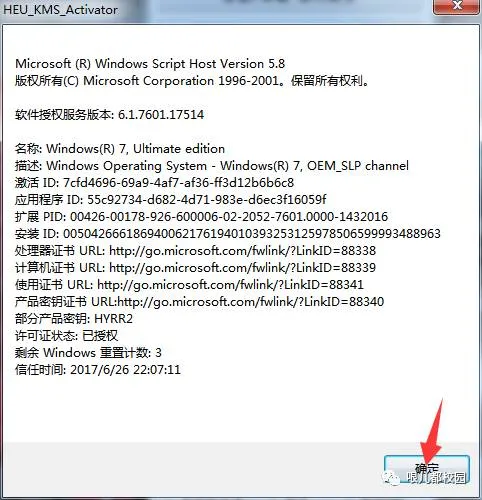This screenshot has width=482, height=500.
Task: Click the 确定 confirmation button
Action: (427, 470)
